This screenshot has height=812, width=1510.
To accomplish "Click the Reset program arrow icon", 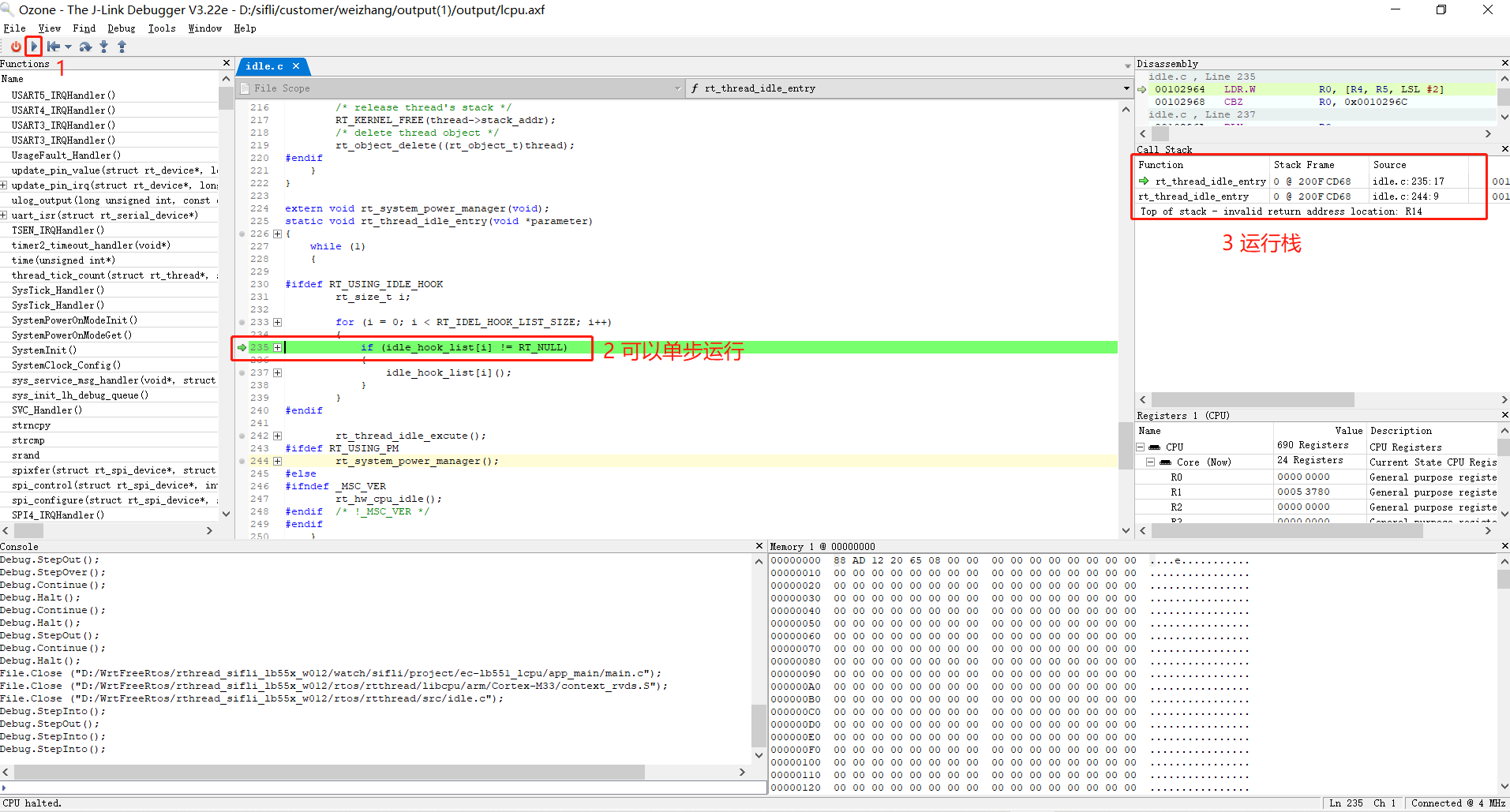I will [53, 47].
